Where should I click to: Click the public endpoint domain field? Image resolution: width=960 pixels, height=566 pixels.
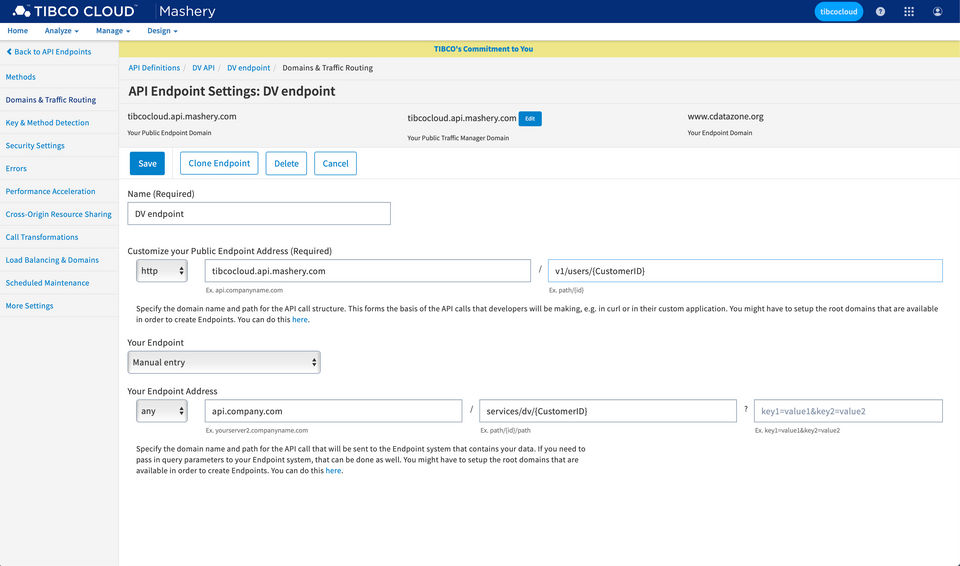tap(367, 271)
